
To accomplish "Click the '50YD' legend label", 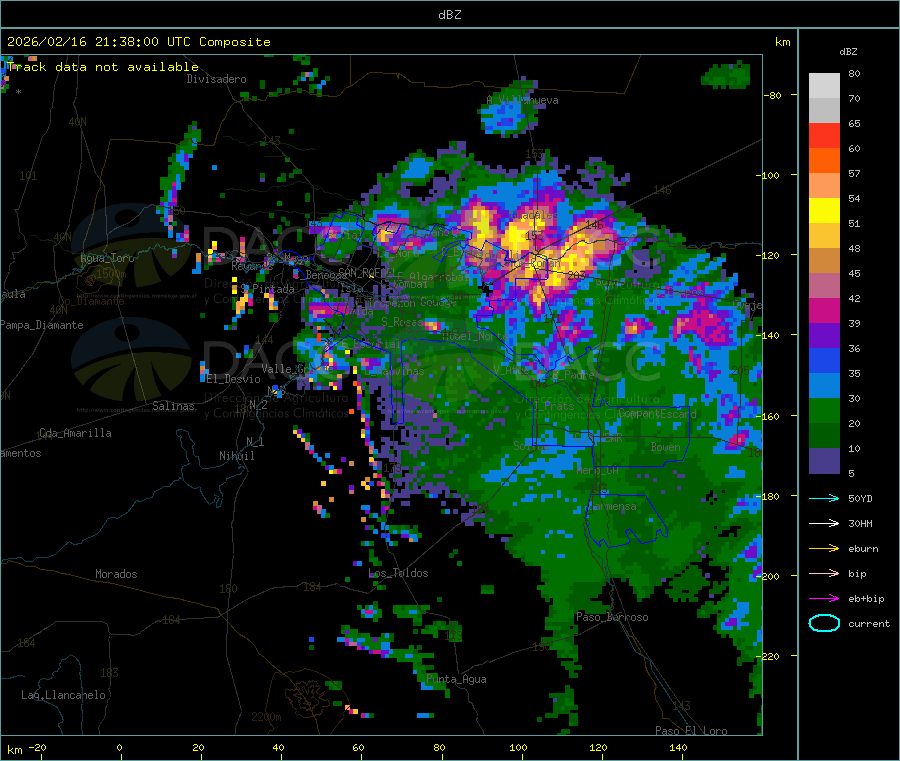I will (x=860, y=498).
